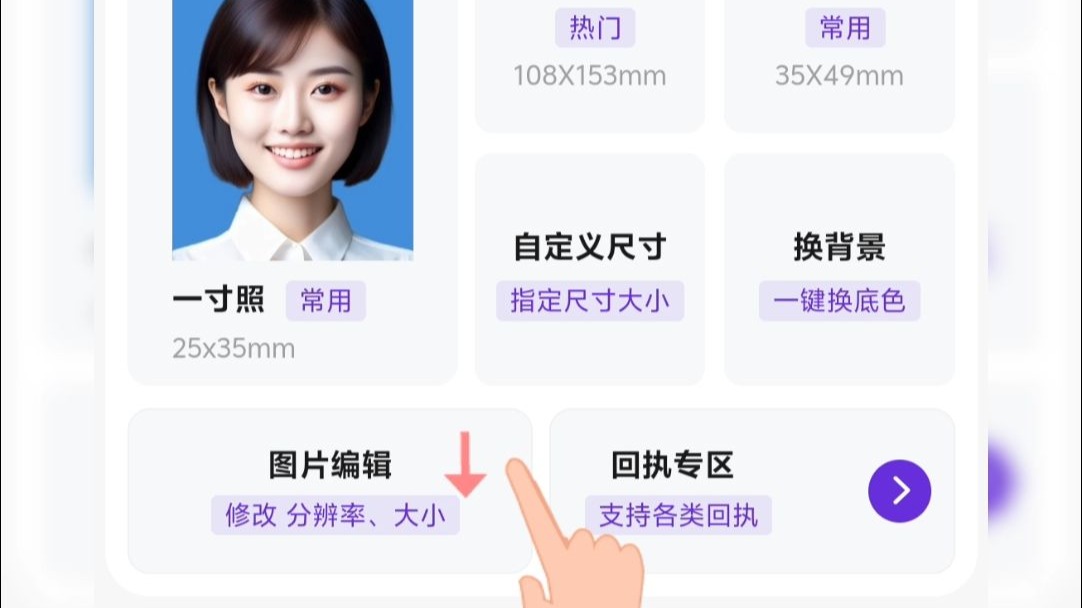The width and height of the screenshot is (1082, 608).
Task: Tap the 一键换底色 tag
Action: pyautogui.click(x=839, y=301)
